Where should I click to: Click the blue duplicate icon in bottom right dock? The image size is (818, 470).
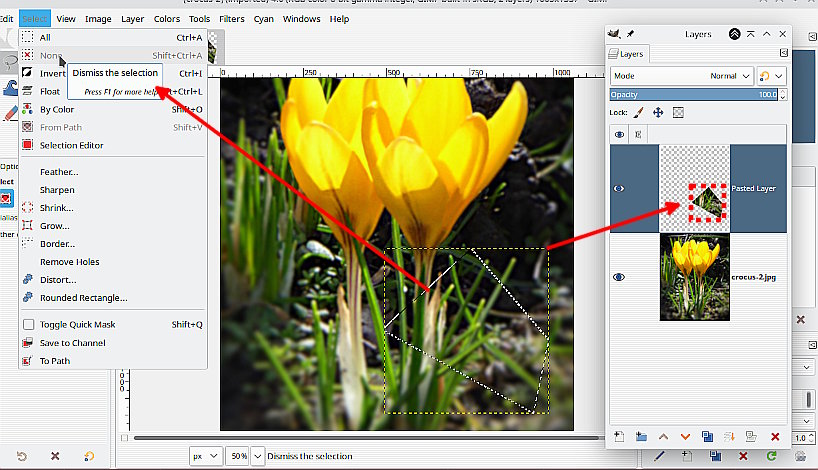click(x=715, y=456)
